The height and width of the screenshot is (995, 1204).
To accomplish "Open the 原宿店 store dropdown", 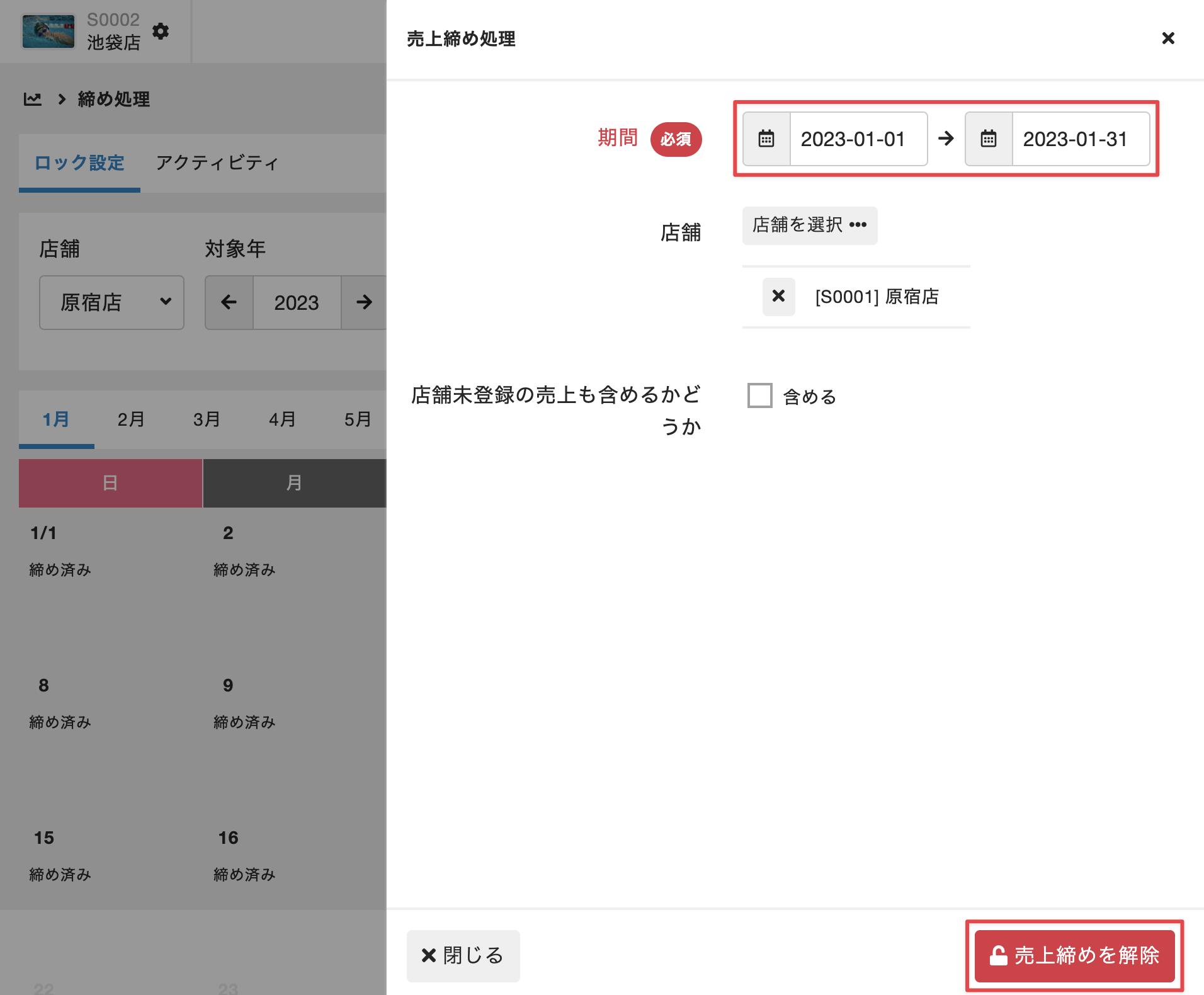I will 111,303.
